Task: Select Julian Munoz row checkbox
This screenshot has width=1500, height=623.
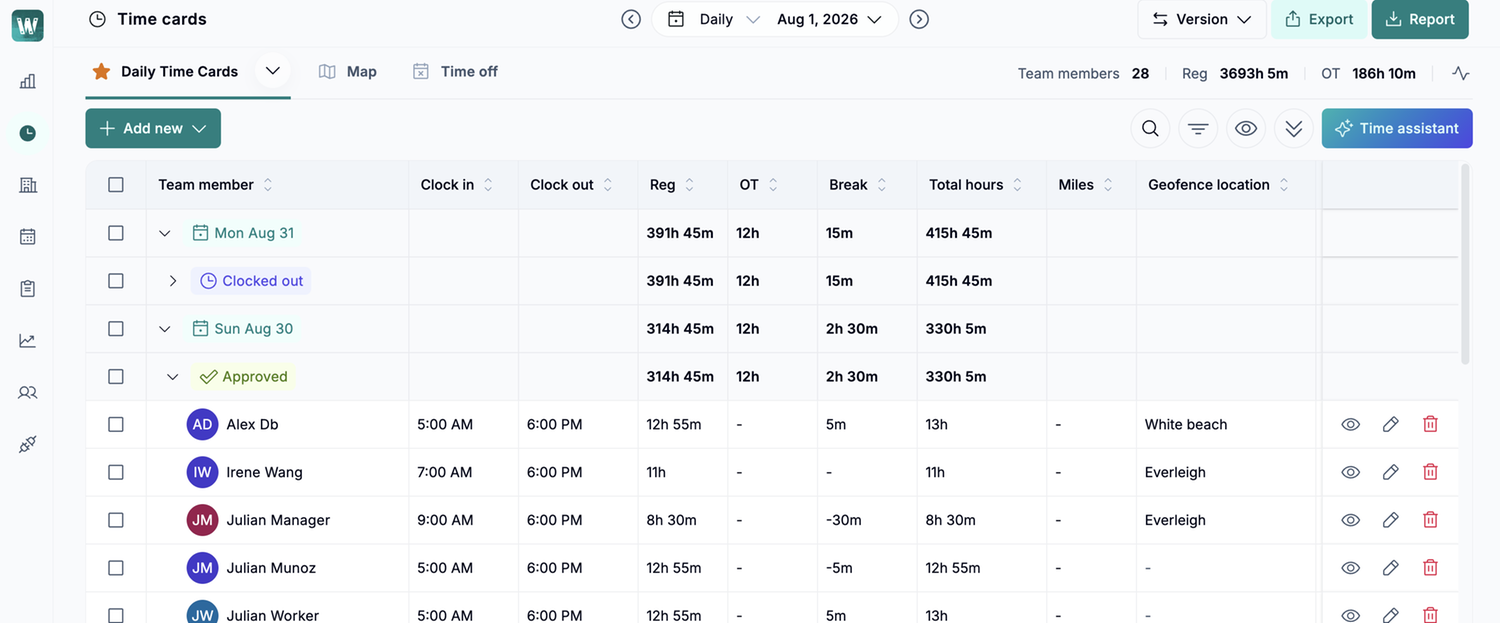Action: tap(116, 568)
